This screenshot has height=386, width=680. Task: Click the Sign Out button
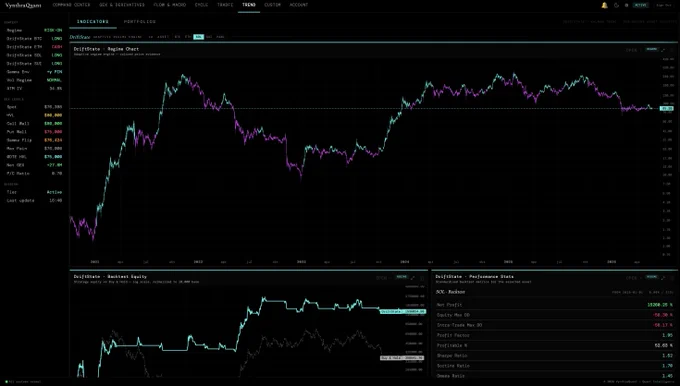pos(664,5)
